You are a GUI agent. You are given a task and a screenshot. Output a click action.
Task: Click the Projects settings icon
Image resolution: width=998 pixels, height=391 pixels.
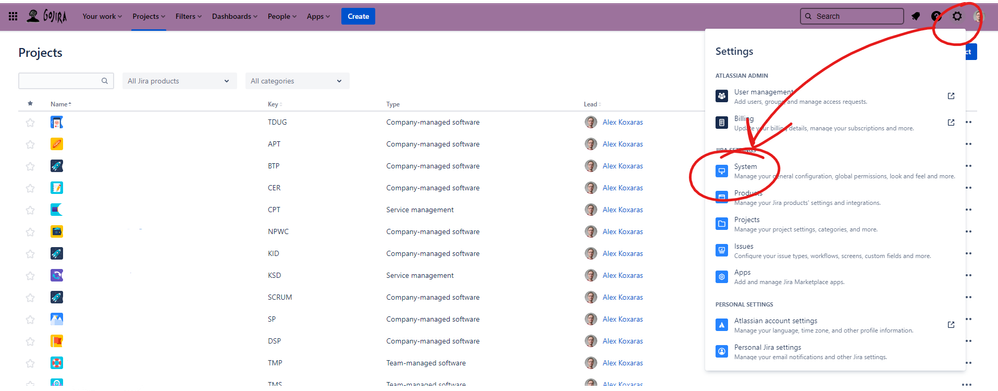[721, 224]
